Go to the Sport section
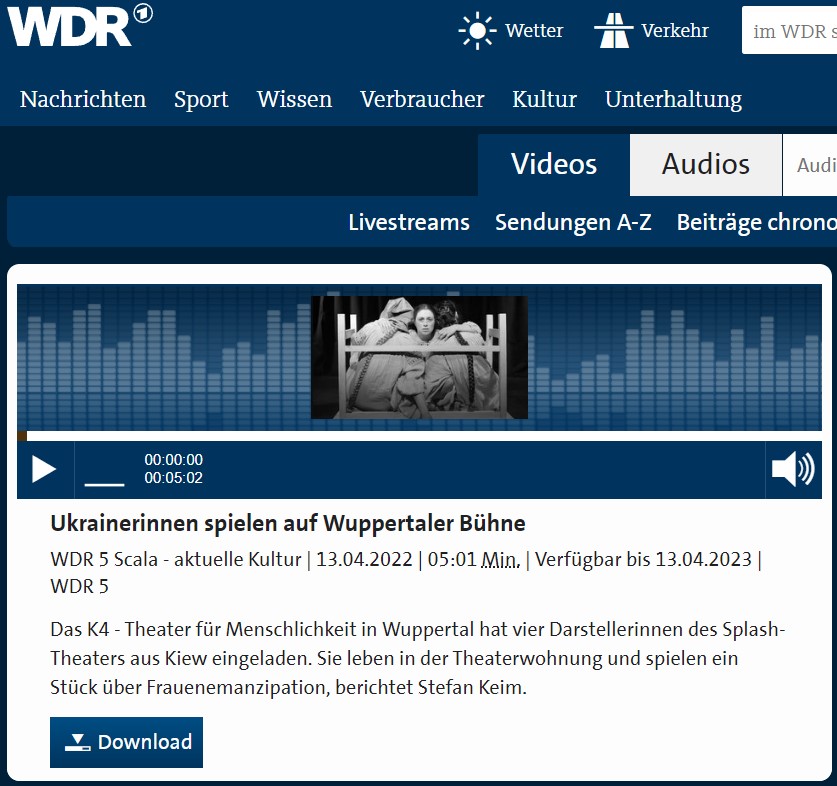The image size is (837, 786). tap(201, 99)
